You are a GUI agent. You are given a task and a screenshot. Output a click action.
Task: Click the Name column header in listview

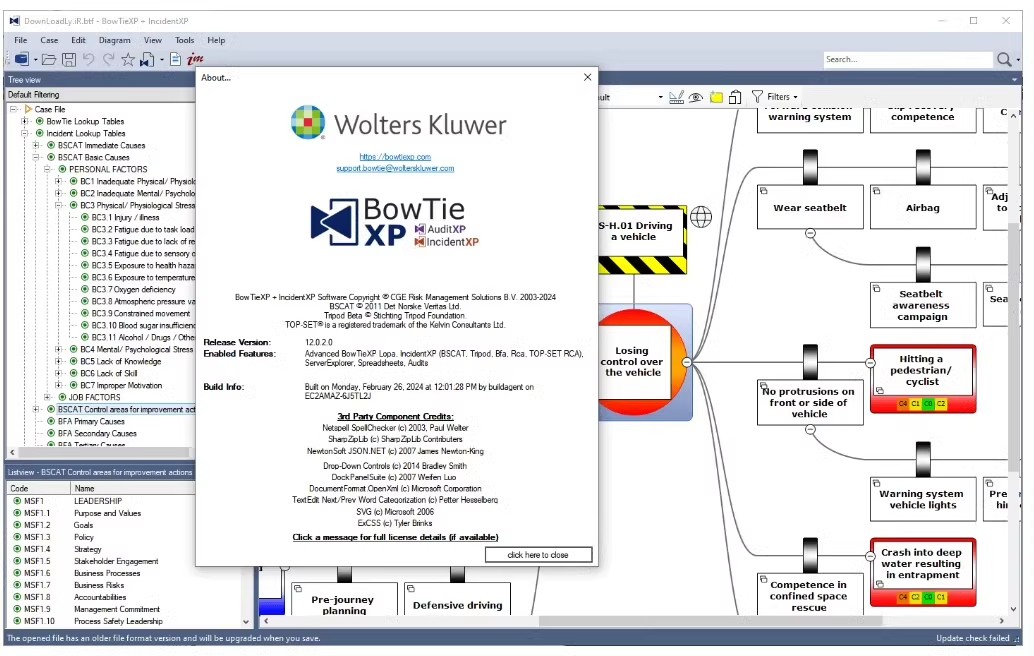(x=133, y=489)
